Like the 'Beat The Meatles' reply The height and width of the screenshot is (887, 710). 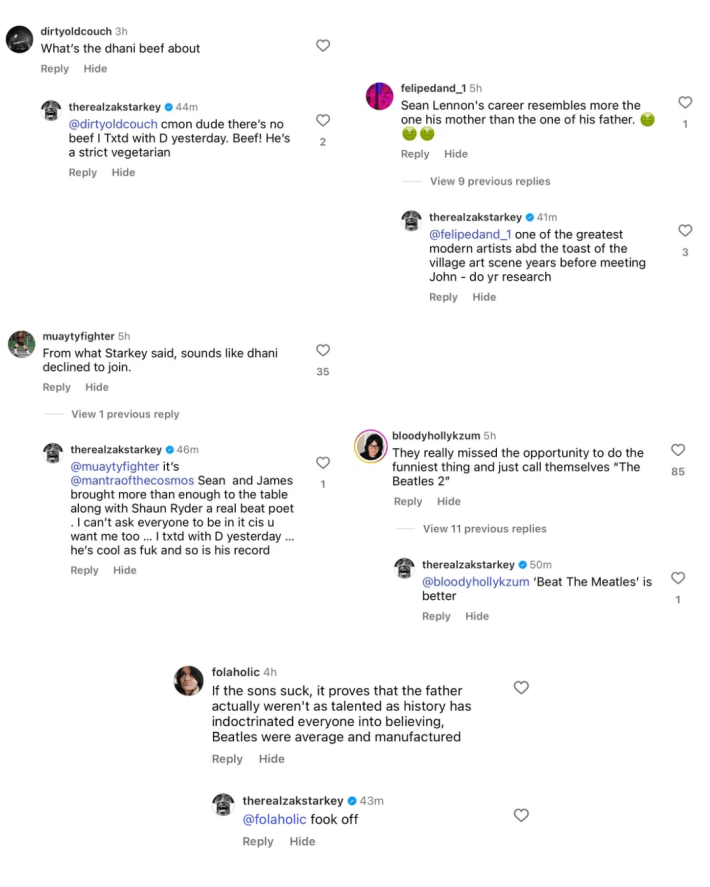(x=678, y=578)
